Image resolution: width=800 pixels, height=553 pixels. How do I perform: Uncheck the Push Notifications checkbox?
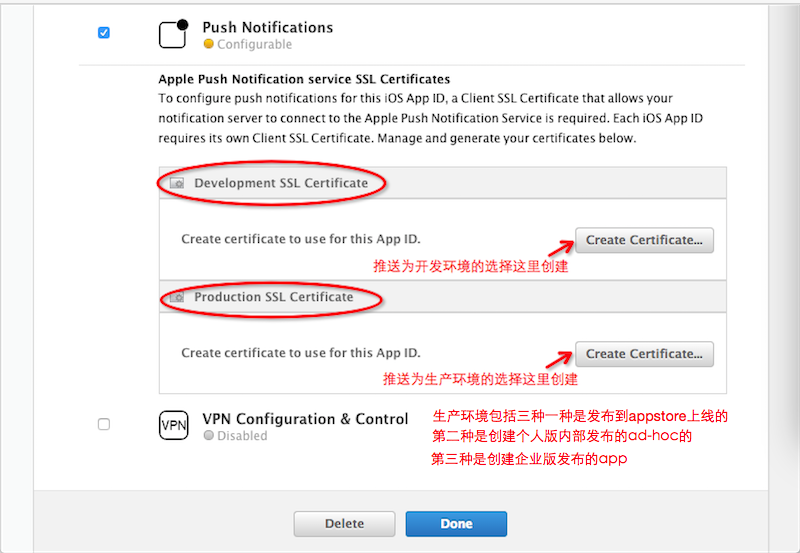click(x=104, y=33)
